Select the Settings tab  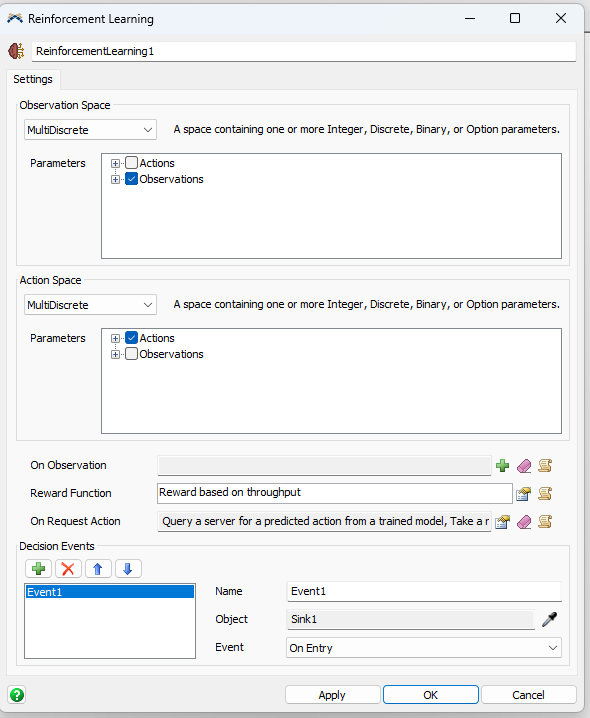33,79
